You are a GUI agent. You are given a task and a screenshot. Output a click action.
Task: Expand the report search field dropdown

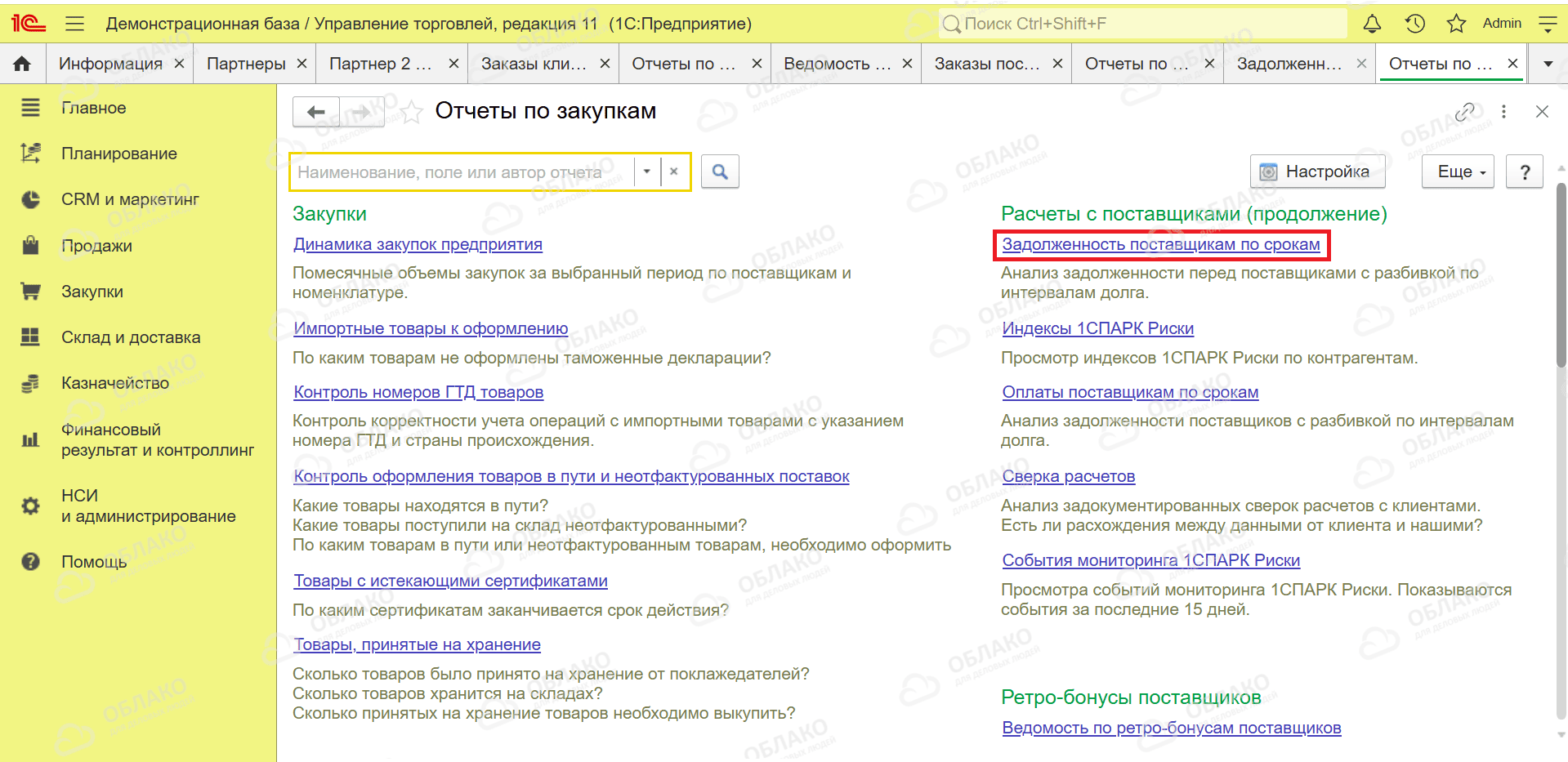(x=646, y=172)
